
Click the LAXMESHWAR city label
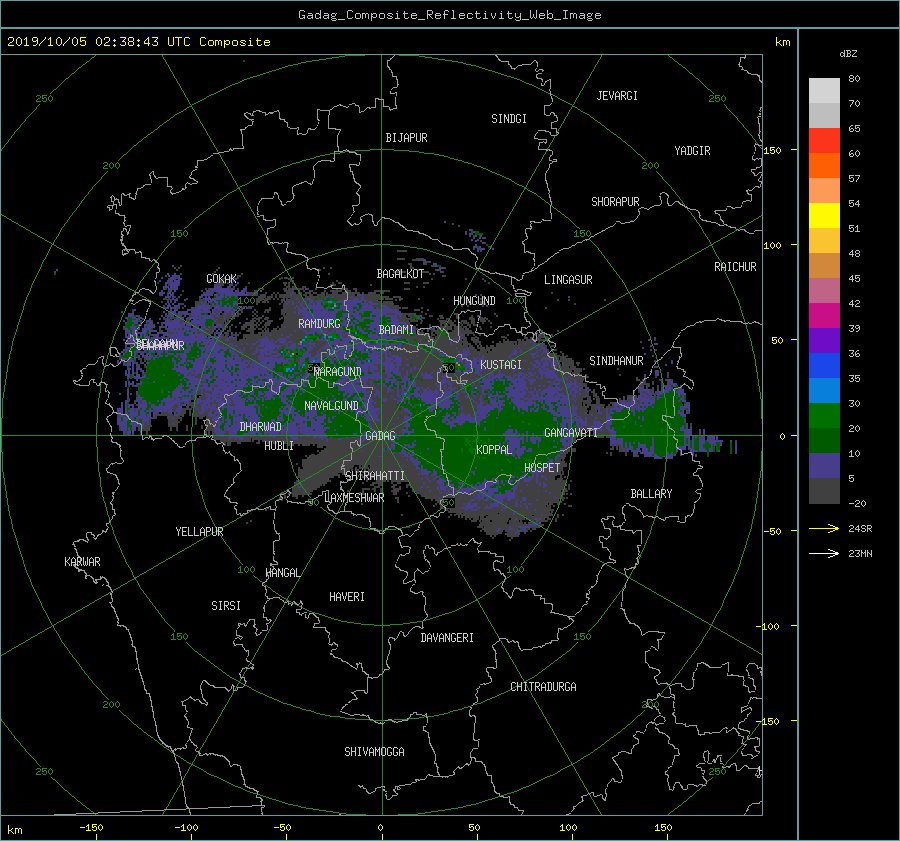pos(354,498)
